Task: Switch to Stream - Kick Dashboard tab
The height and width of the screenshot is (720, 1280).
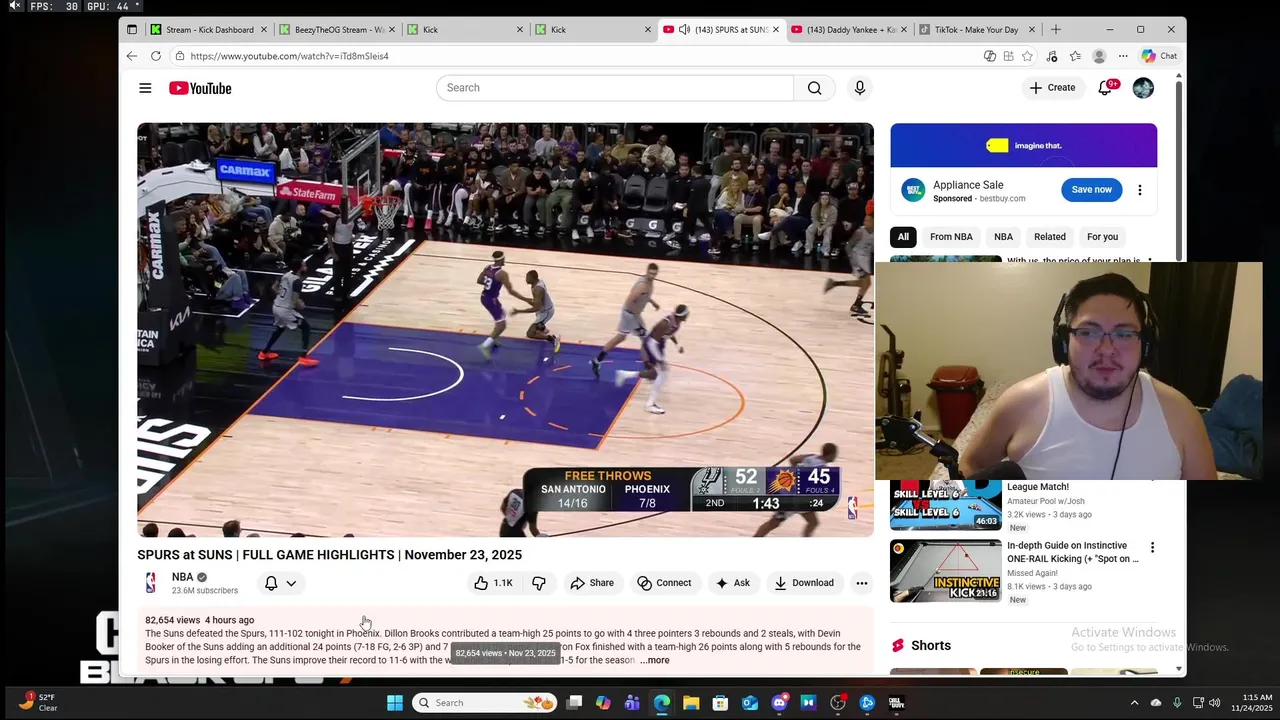Action: (x=208, y=29)
